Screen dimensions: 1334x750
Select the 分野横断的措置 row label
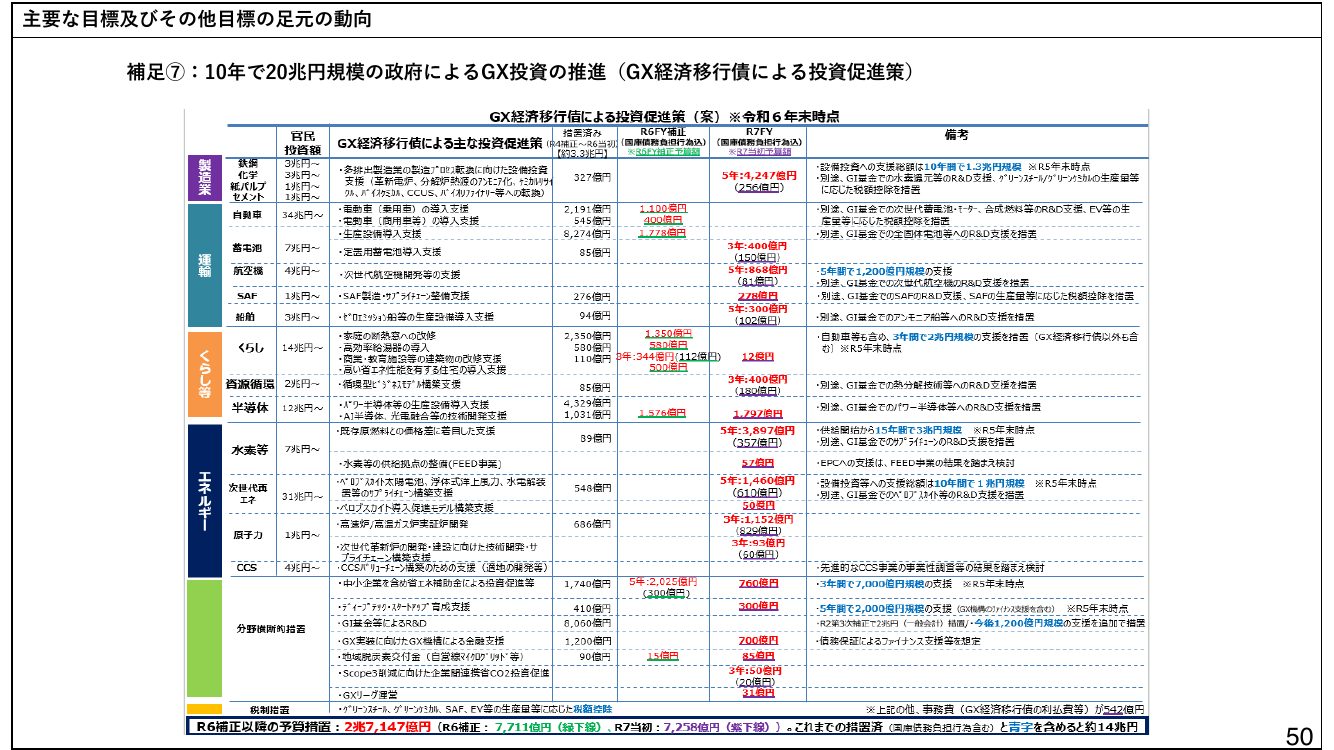coord(270,628)
